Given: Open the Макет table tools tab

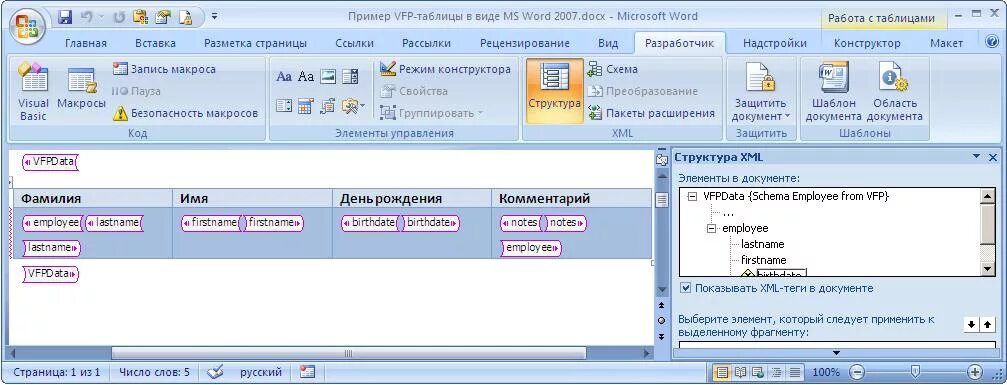Looking at the screenshot, I should click(x=947, y=44).
